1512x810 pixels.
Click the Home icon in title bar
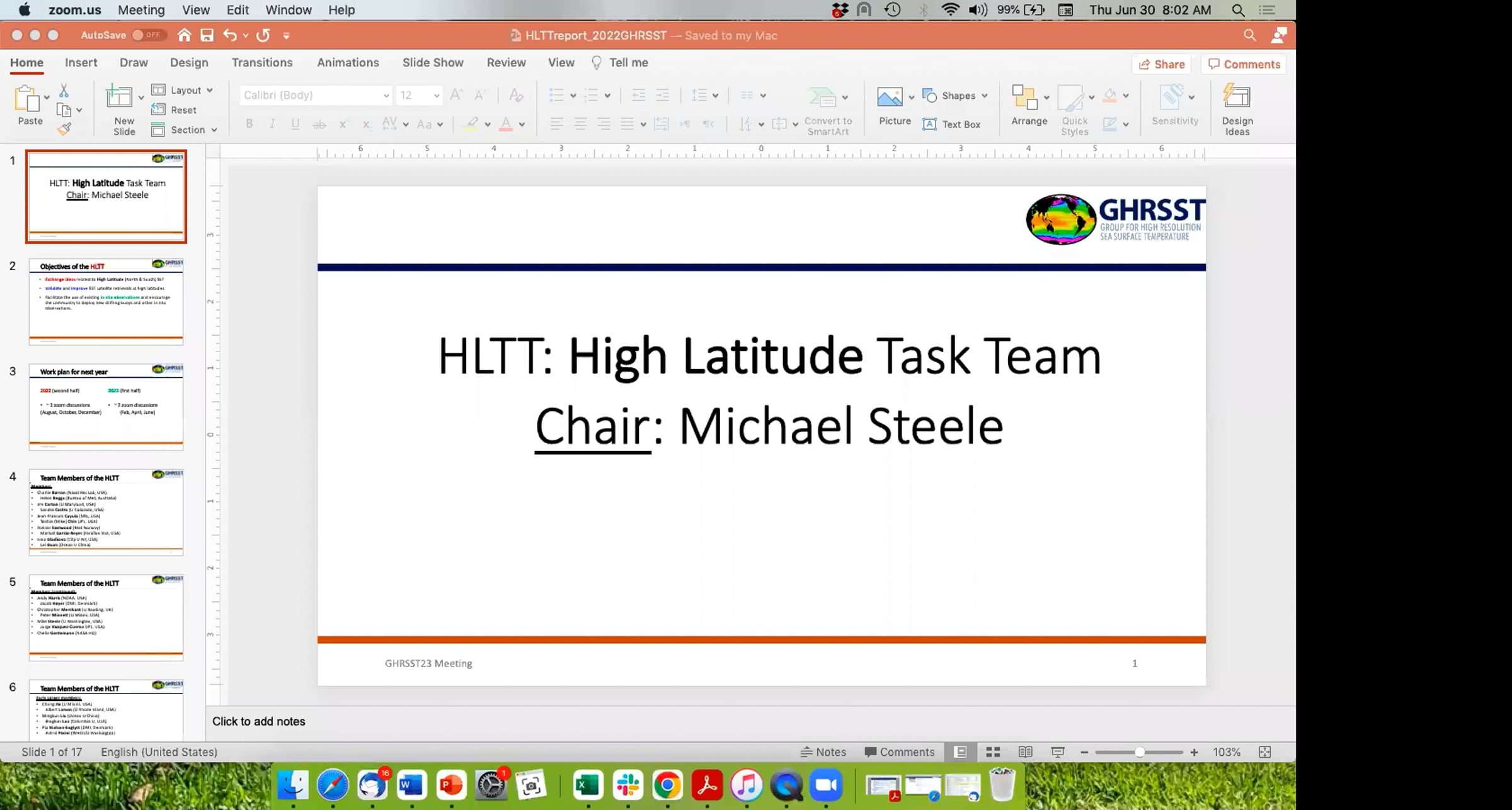pyautogui.click(x=184, y=35)
